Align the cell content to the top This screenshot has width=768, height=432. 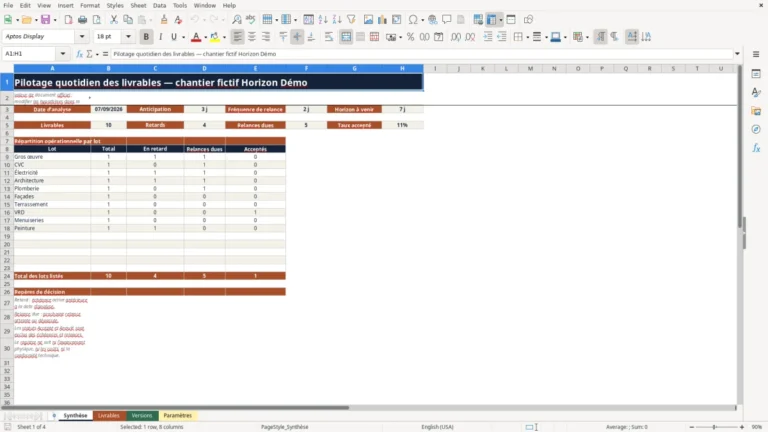(x=283, y=37)
